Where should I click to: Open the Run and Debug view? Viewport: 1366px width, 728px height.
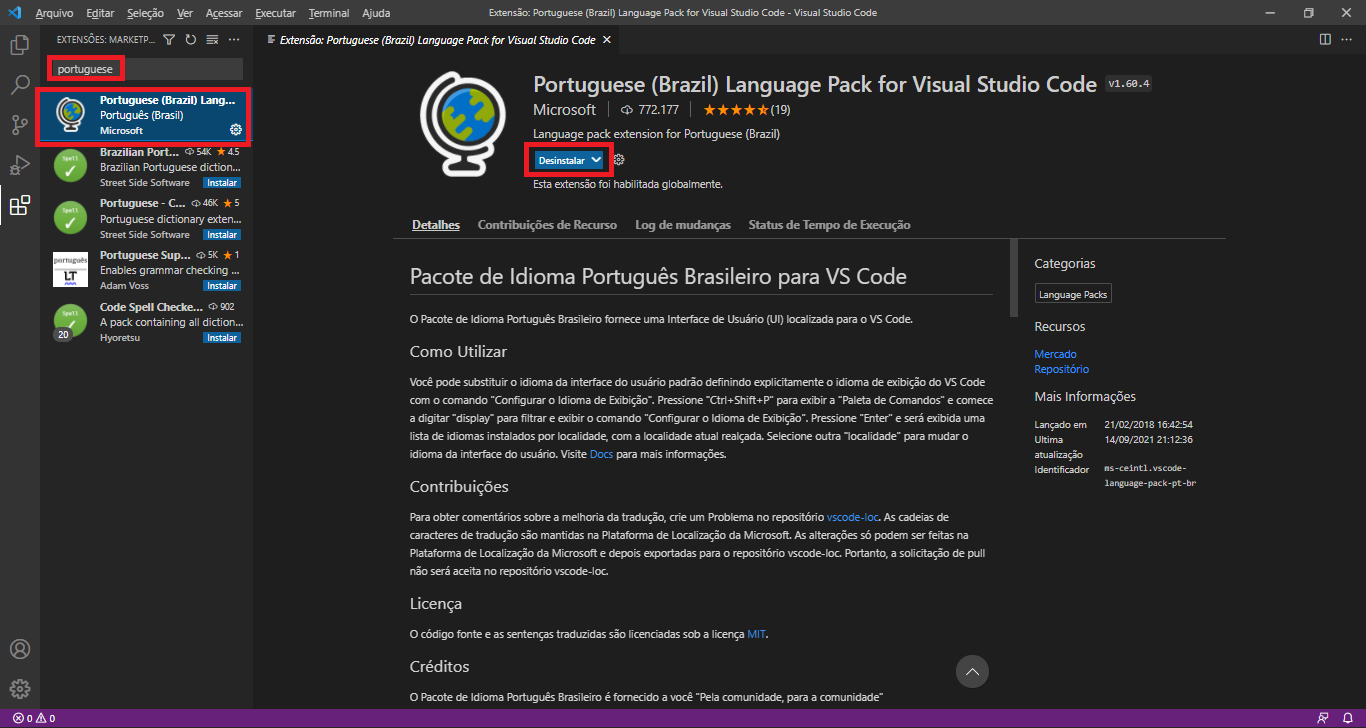19,165
